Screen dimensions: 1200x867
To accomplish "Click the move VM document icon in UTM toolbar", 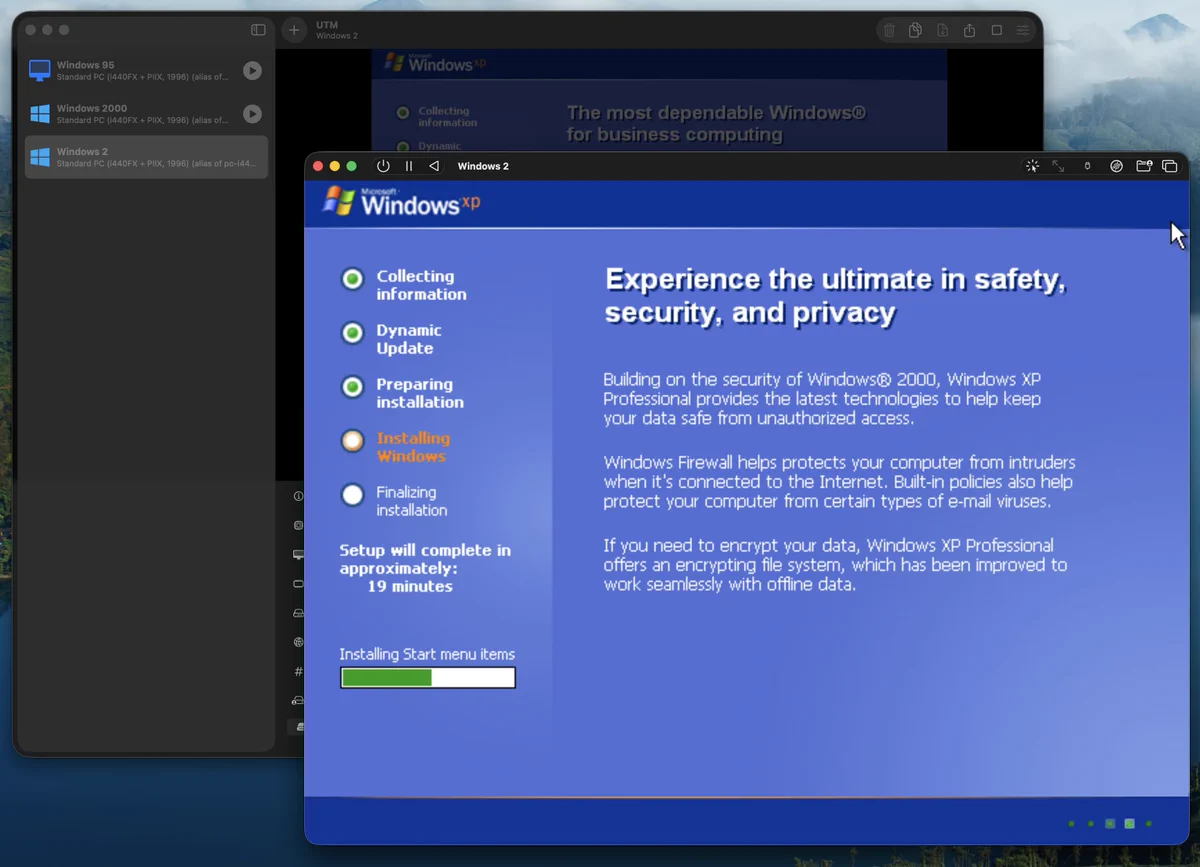I will 942,31.
